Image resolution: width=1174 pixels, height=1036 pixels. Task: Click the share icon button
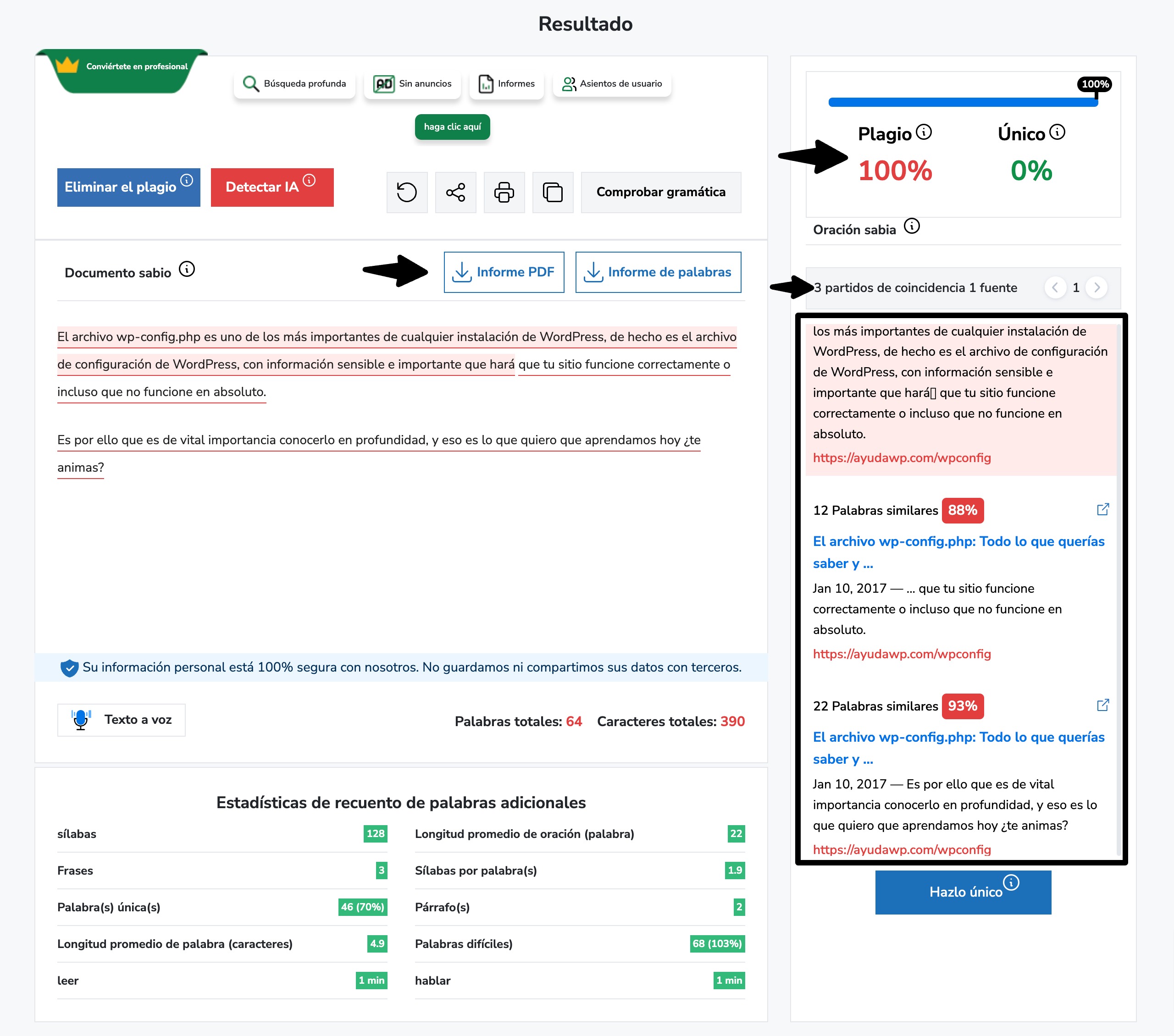pyautogui.click(x=455, y=192)
